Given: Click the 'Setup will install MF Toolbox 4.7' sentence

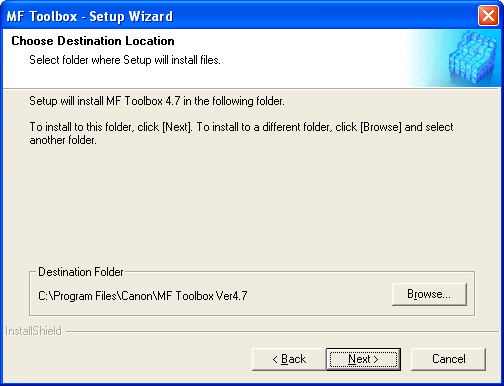Looking at the screenshot, I should tap(157, 101).
